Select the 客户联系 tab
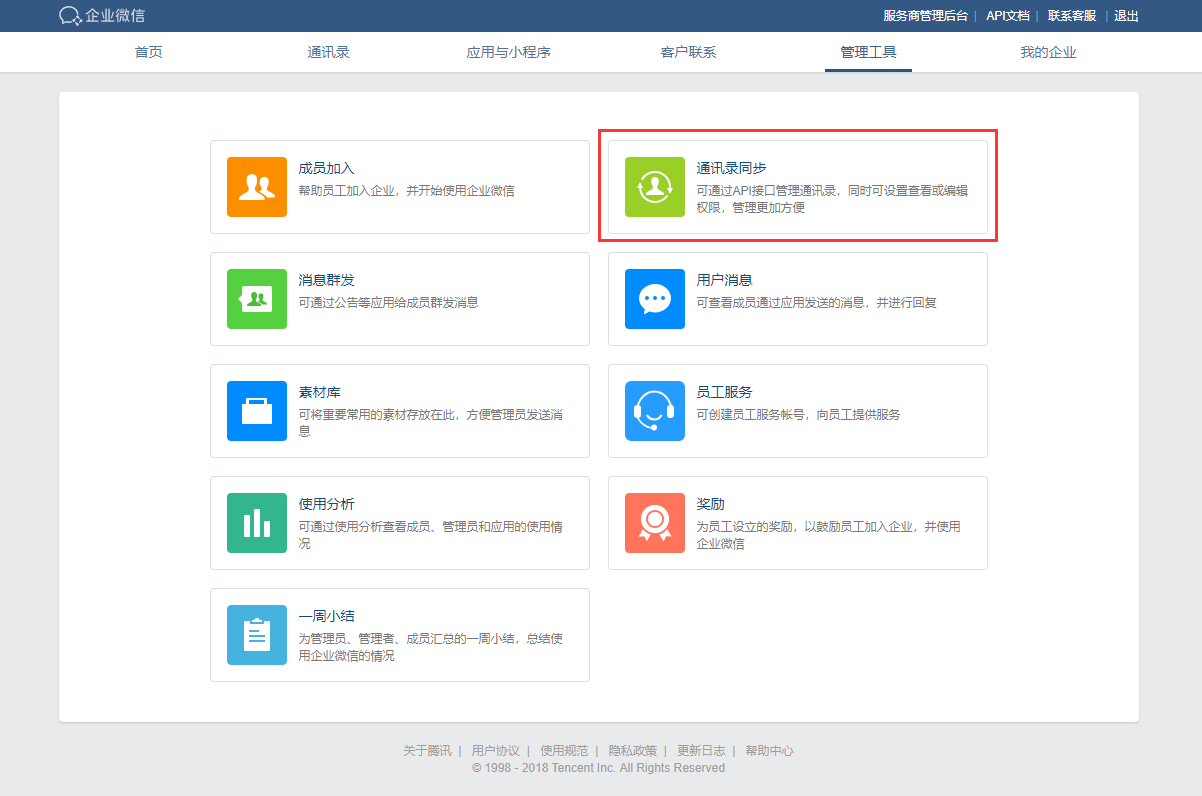 coord(688,52)
